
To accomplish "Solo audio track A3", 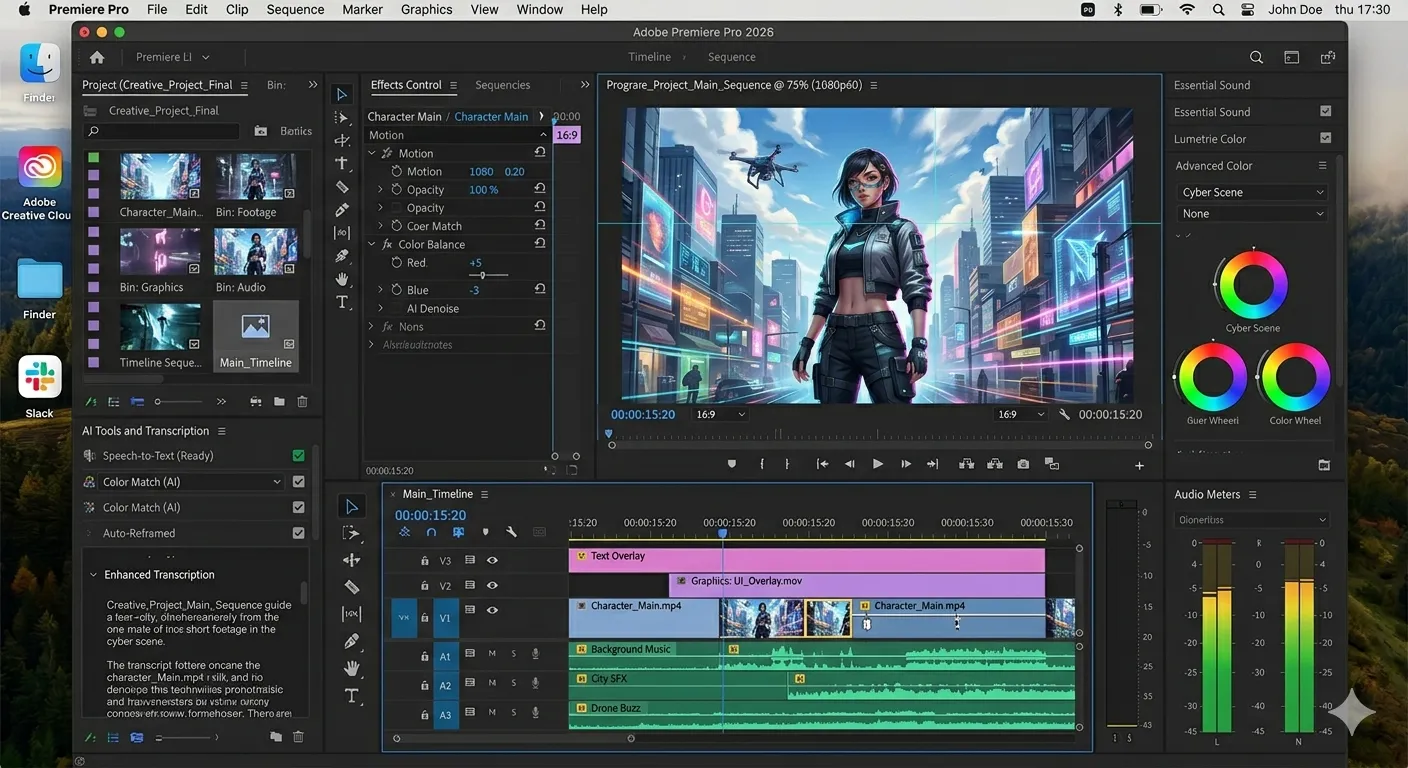I will 514,712.
